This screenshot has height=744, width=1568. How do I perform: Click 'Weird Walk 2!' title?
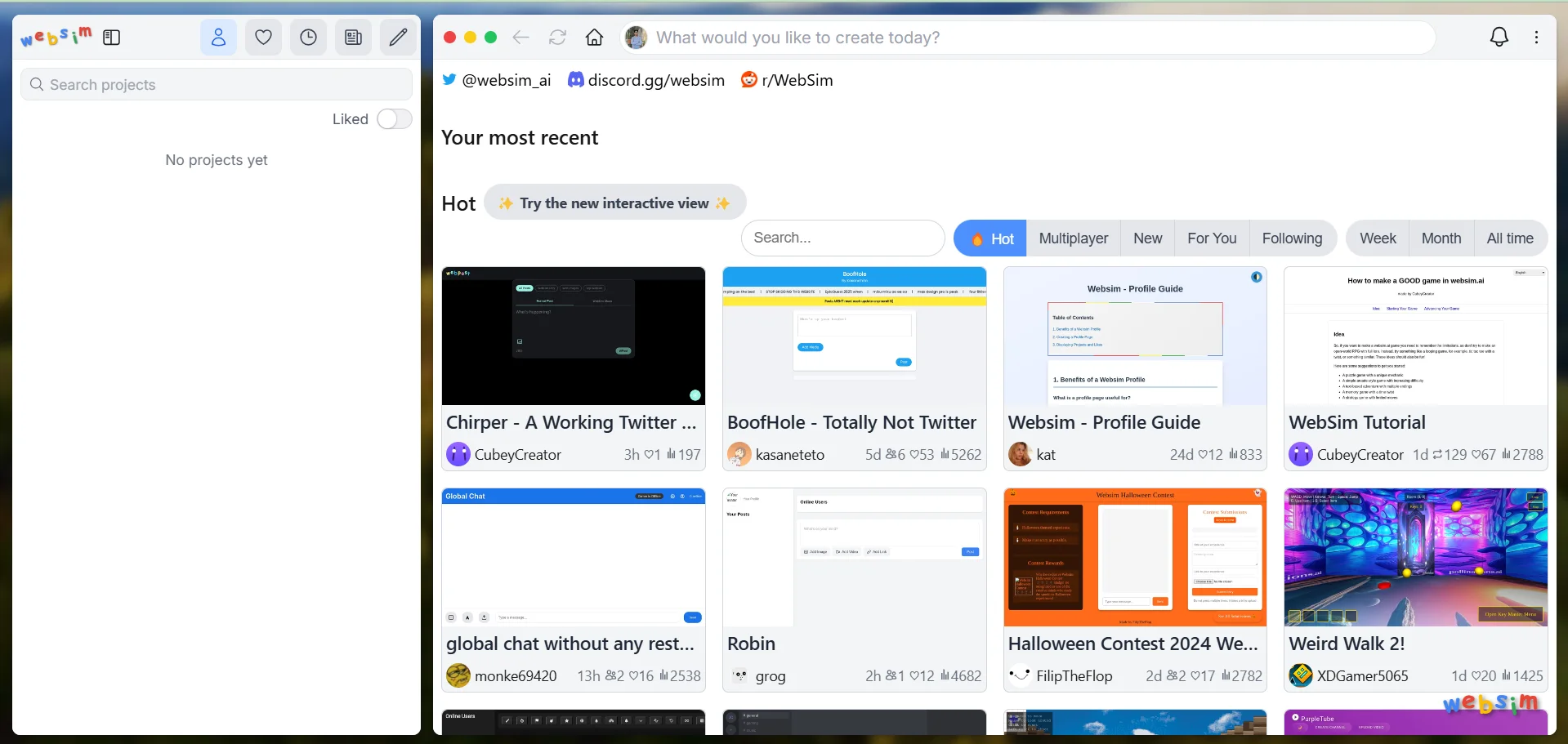click(1347, 644)
